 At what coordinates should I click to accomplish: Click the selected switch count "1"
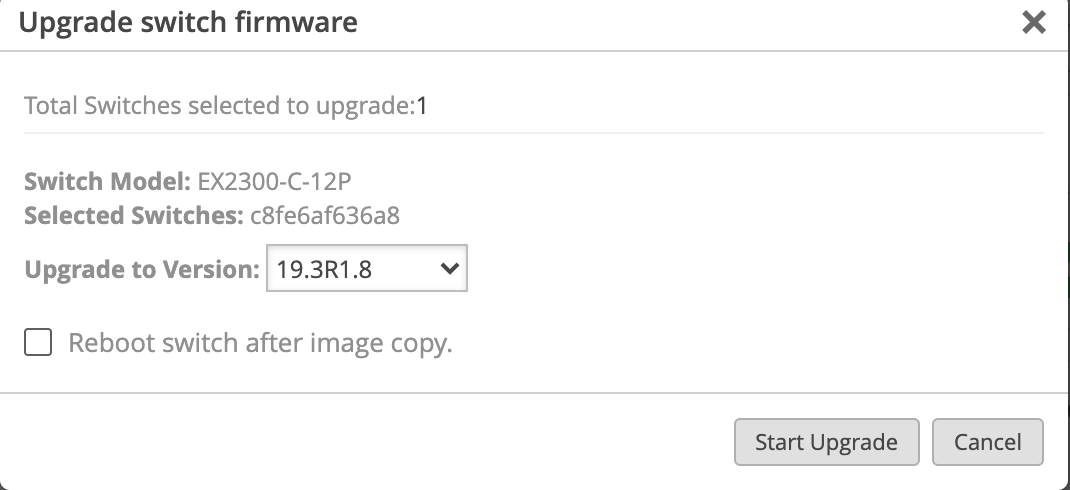coord(422,106)
